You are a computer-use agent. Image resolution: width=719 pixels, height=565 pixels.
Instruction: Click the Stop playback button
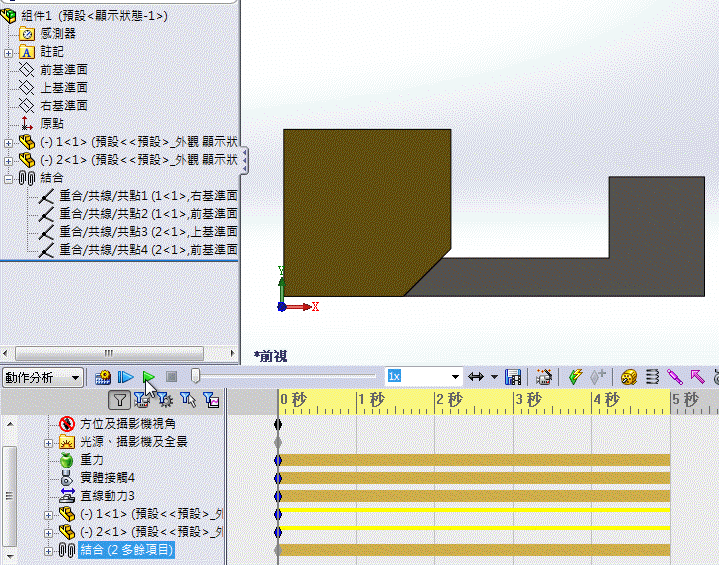point(171,377)
